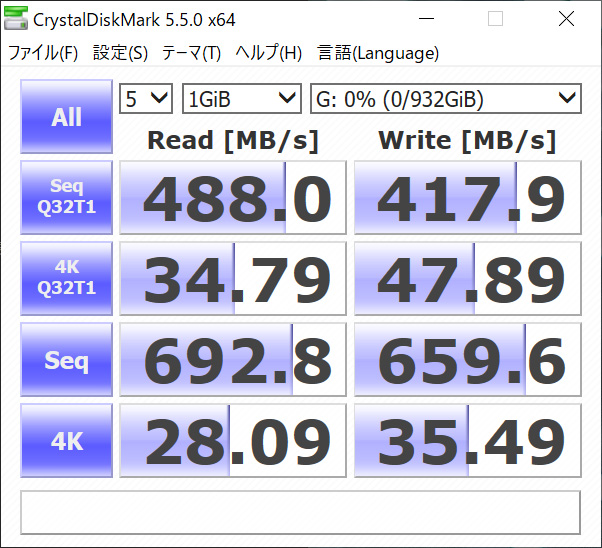The height and width of the screenshot is (548, 602).
Task: Select the 4K write result 35.49
Action: 468,440
